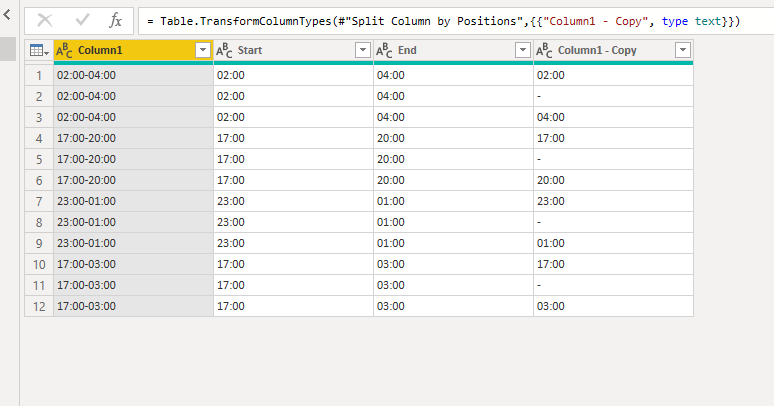
Task: Click the dash cell in row 8
Action: point(613,222)
